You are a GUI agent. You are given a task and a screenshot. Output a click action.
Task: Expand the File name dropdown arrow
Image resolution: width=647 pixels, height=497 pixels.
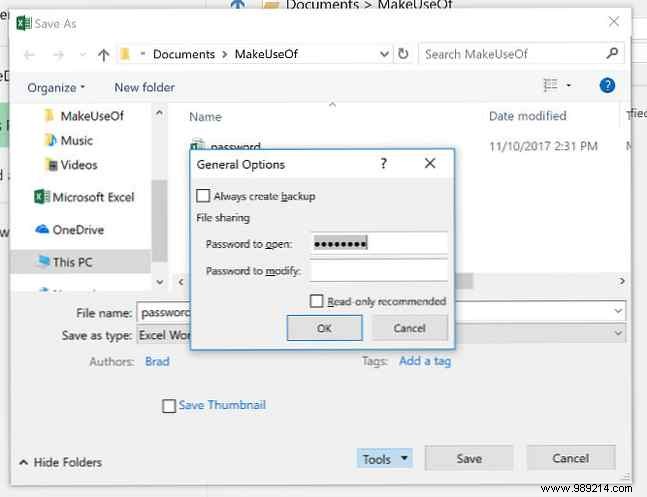pyautogui.click(x=618, y=310)
